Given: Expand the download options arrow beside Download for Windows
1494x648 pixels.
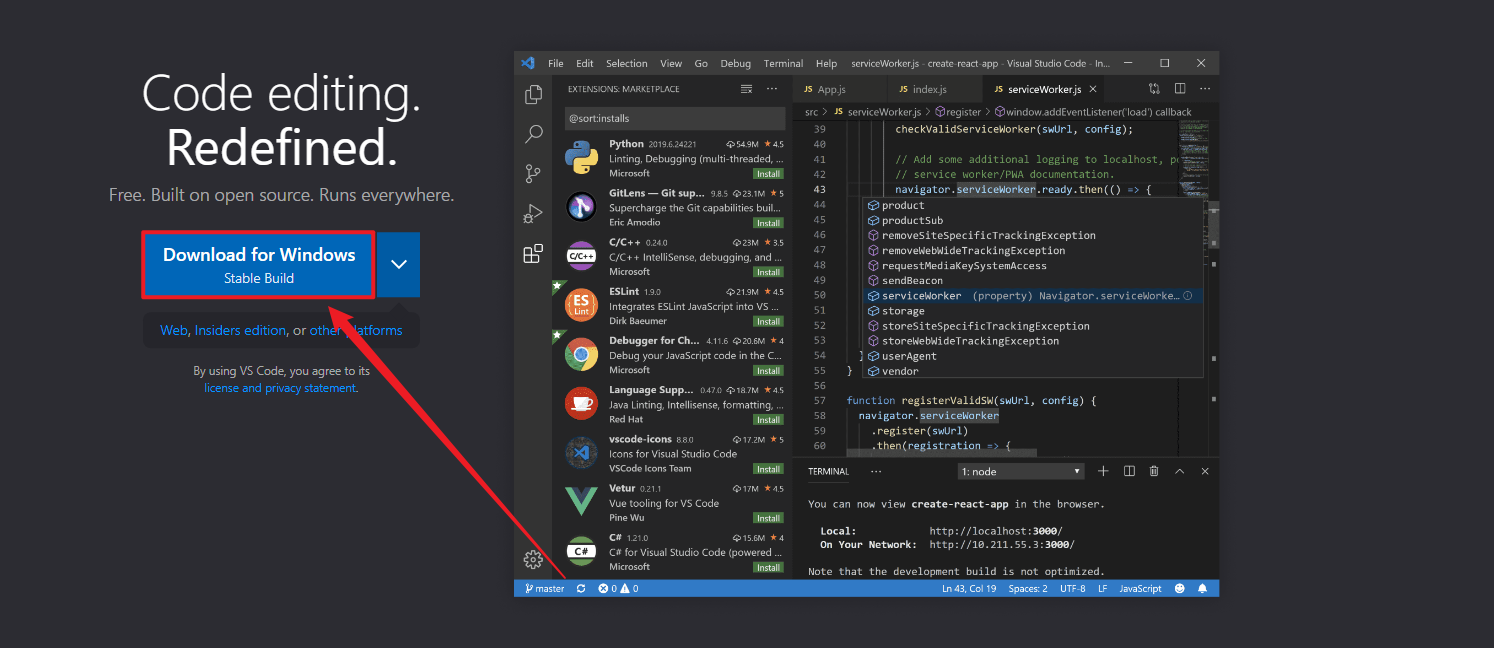Looking at the screenshot, I should 399,265.
